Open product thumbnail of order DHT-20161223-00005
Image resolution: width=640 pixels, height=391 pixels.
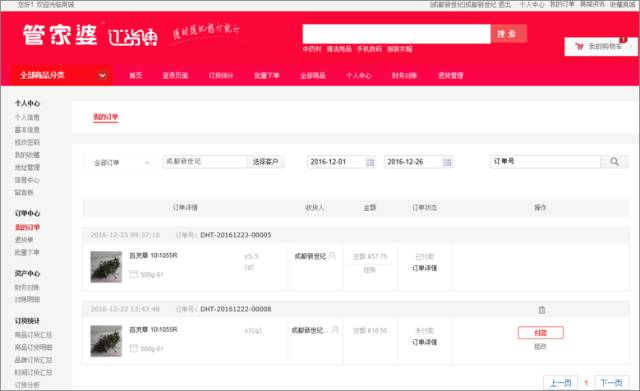click(x=106, y=267)
